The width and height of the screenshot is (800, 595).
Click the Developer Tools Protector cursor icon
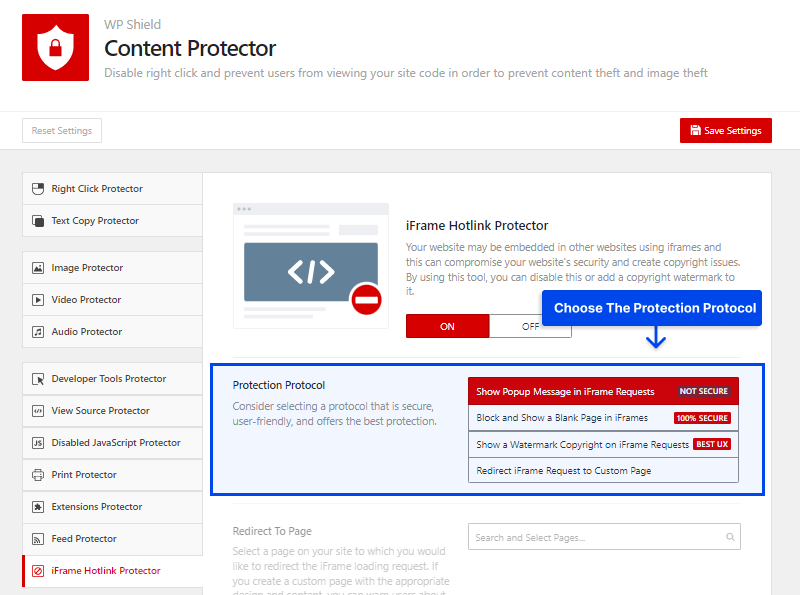click(38, 379)
